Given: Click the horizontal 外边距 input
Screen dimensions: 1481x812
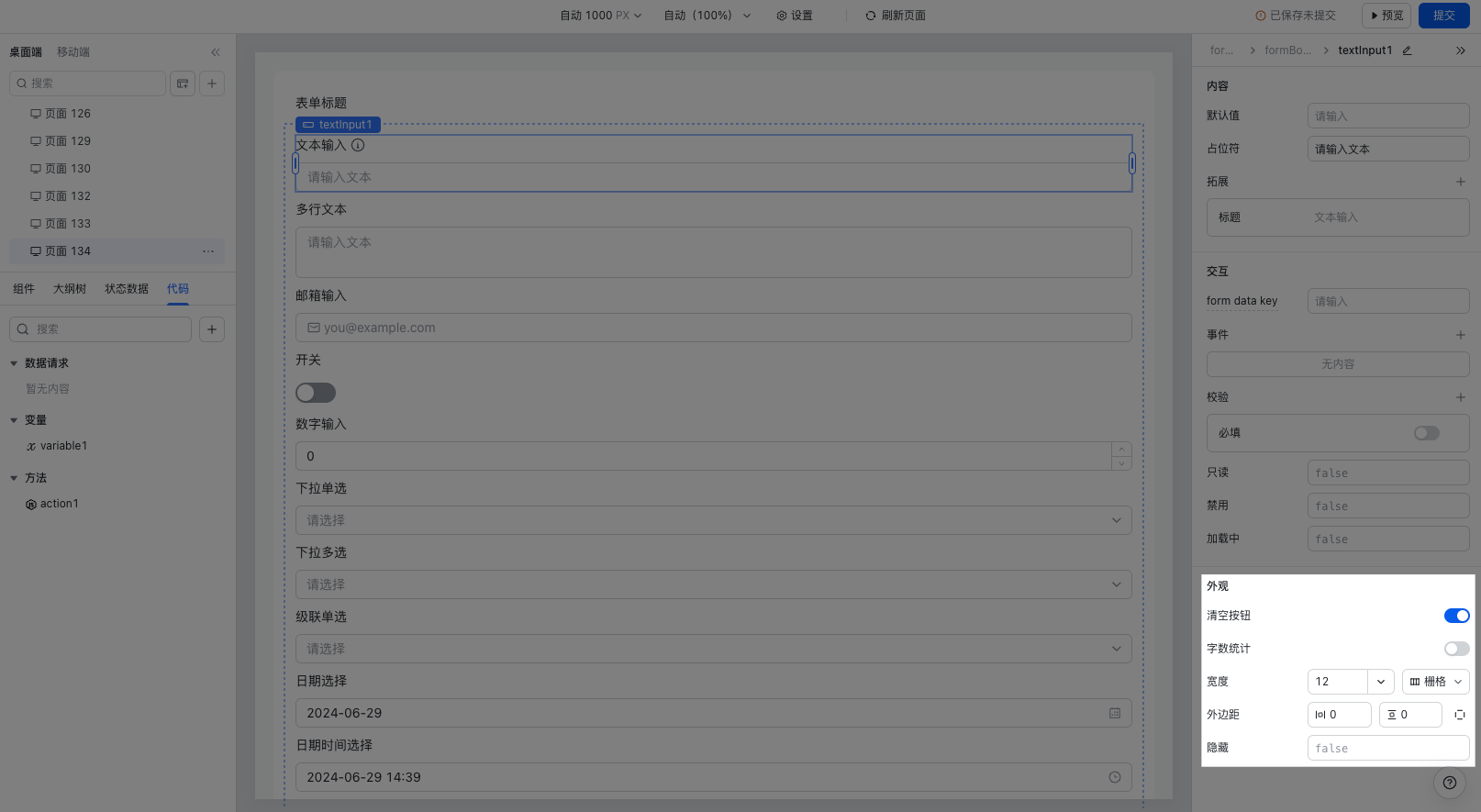Looking at the screenshot, I should [1339, 715].
